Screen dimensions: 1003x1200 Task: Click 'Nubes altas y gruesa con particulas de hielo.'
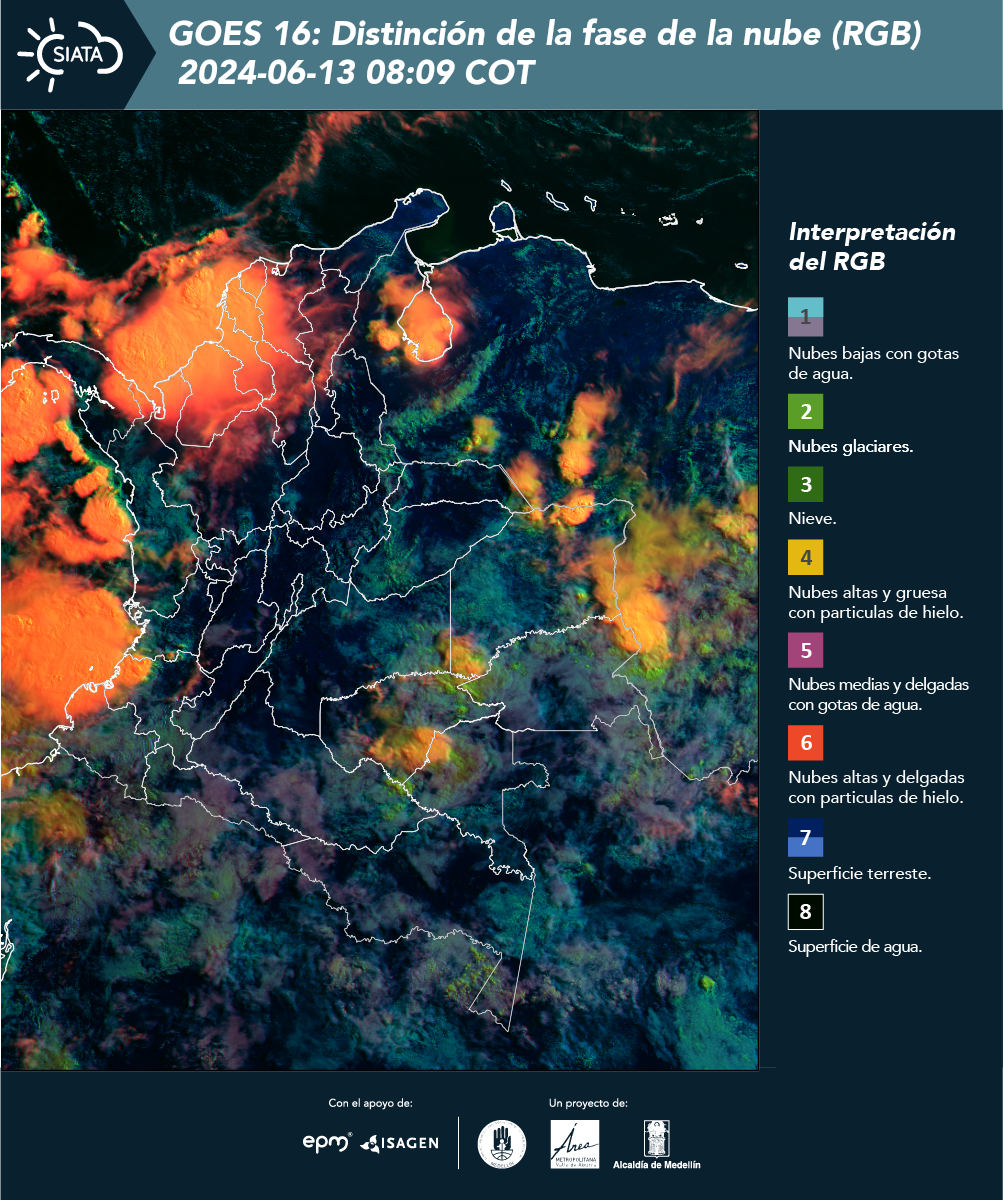pyautogui.click(x=876, y=602)
